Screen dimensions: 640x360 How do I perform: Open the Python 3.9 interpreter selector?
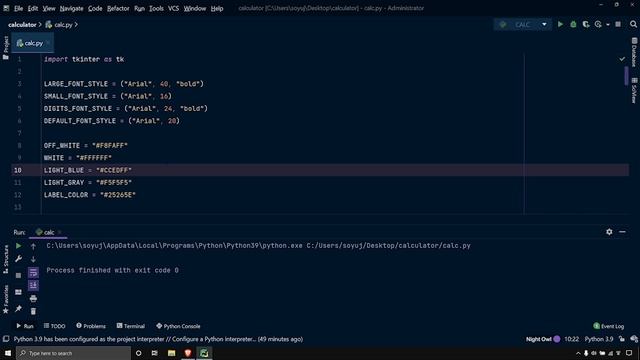tap(599, 339)
